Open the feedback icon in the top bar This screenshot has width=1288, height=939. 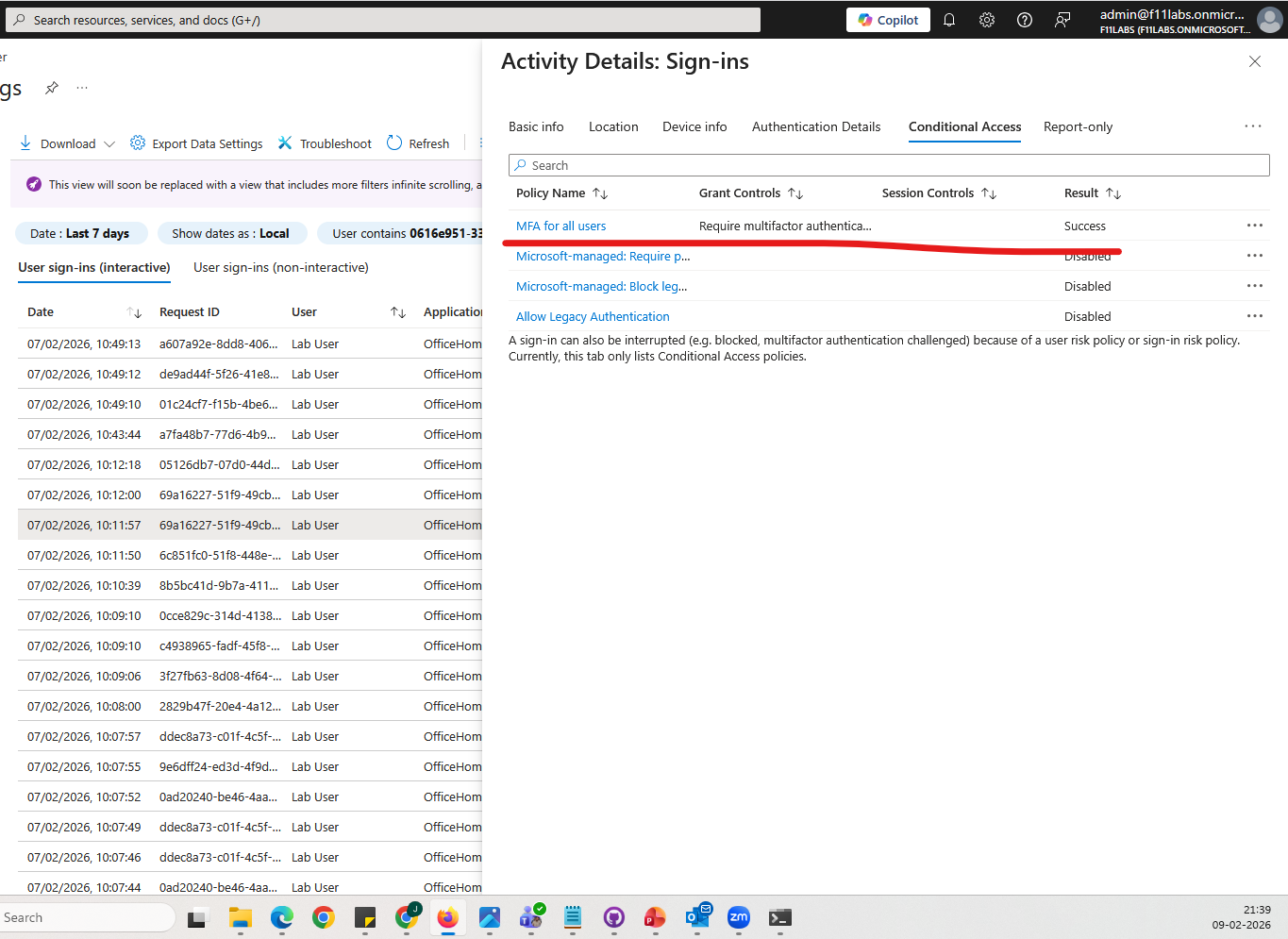tap(1062, 19)
